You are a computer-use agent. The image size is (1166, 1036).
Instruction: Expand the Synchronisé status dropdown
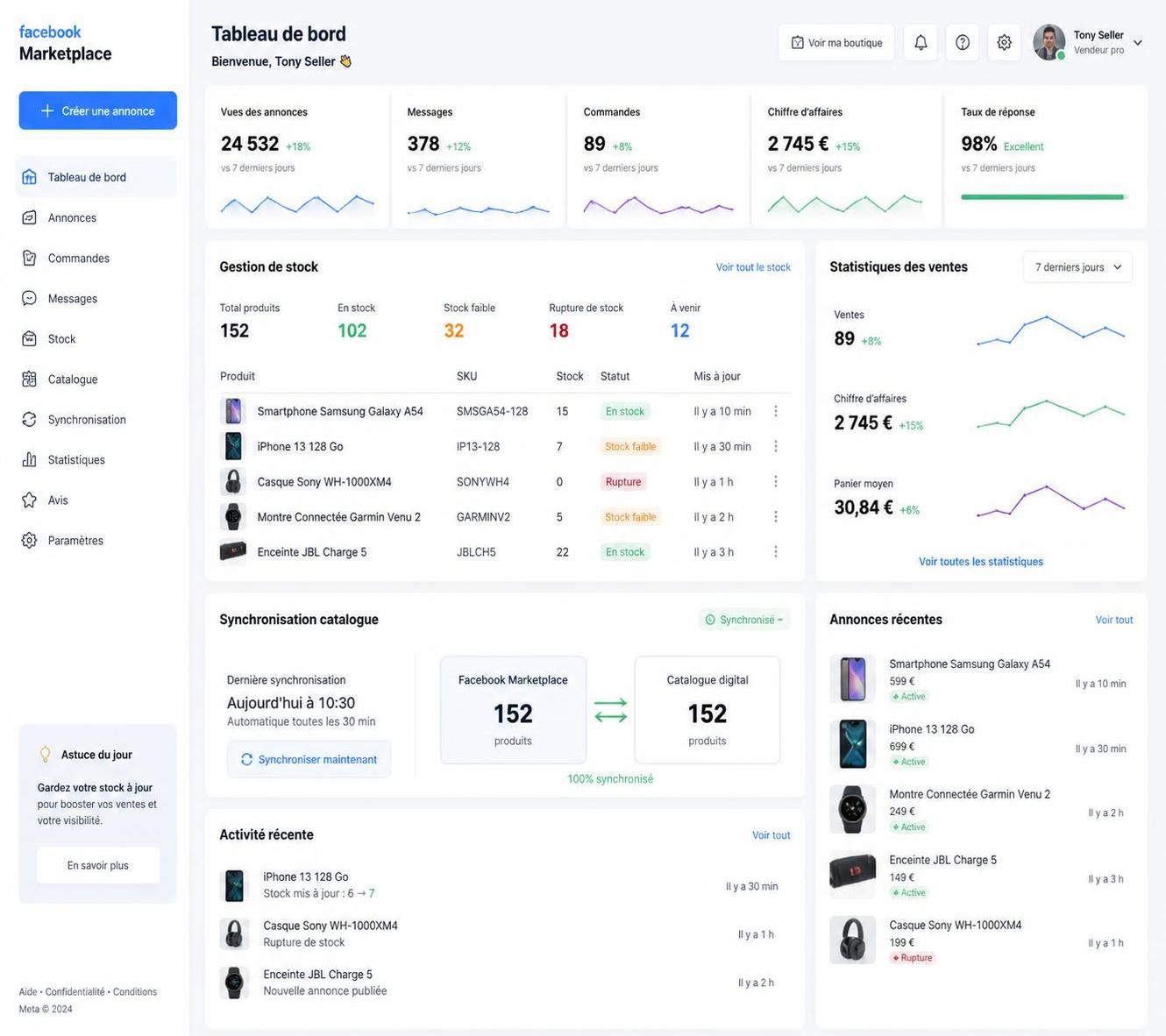[x=744, y=620]
